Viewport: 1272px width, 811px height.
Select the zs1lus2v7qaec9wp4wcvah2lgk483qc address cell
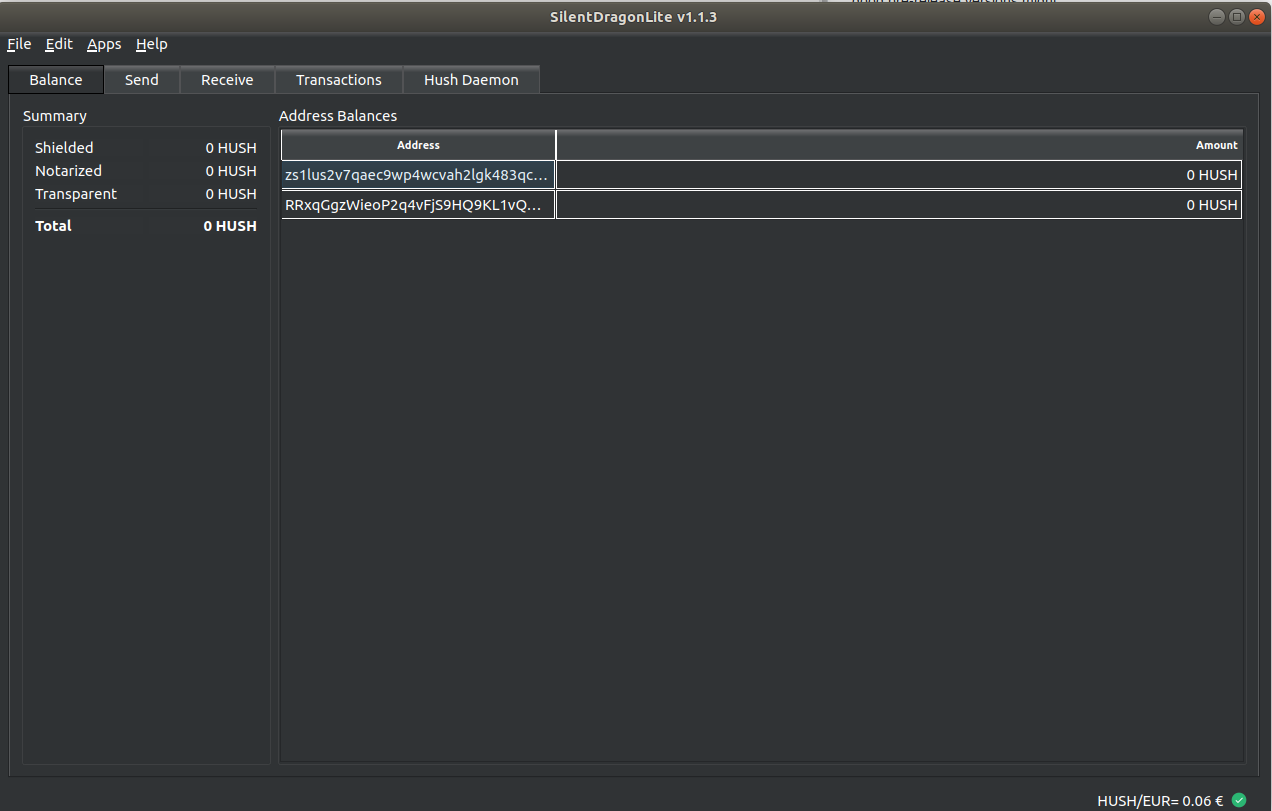click(x=418, y=175)
